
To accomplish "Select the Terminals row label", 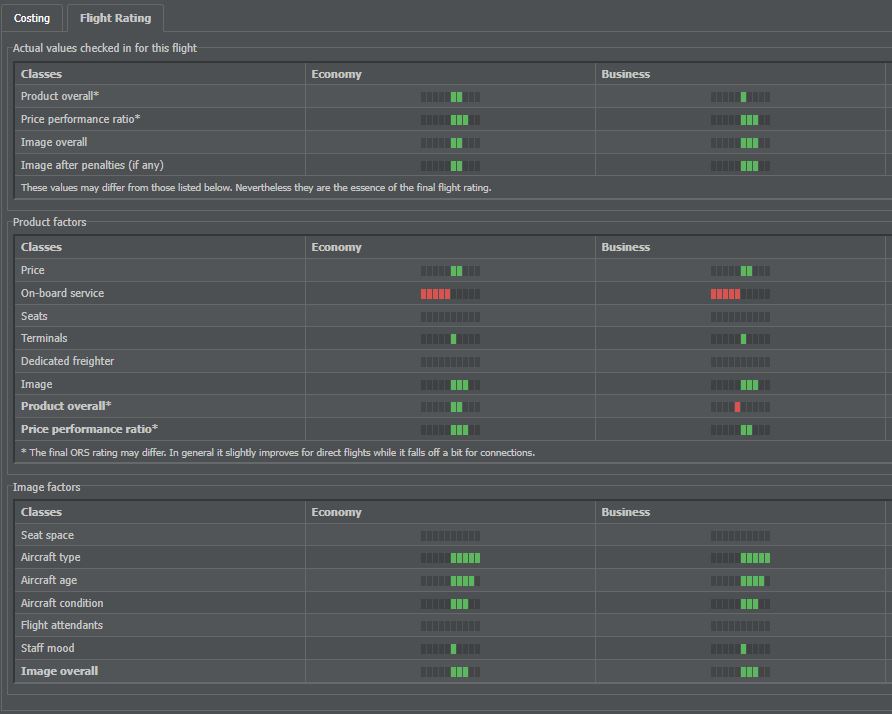I will [44, 338].
